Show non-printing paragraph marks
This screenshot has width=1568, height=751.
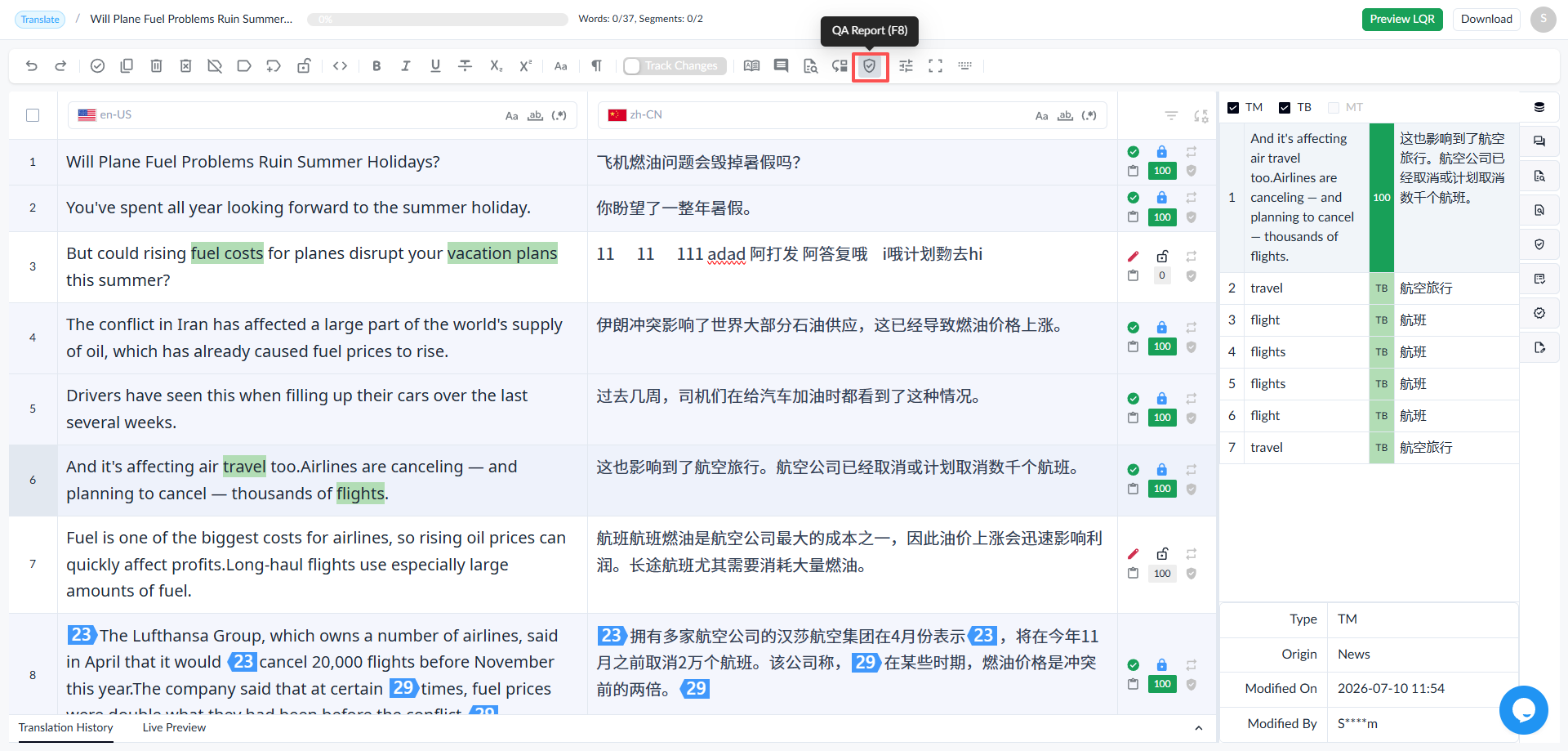coord(597,66)
